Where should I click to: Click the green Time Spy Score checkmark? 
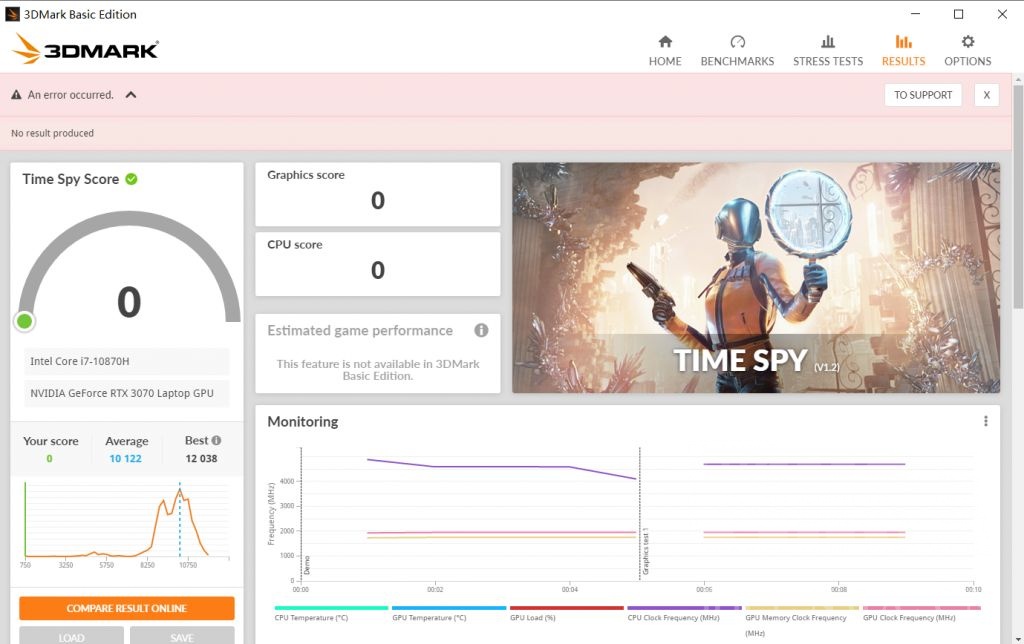coord(131,179)
